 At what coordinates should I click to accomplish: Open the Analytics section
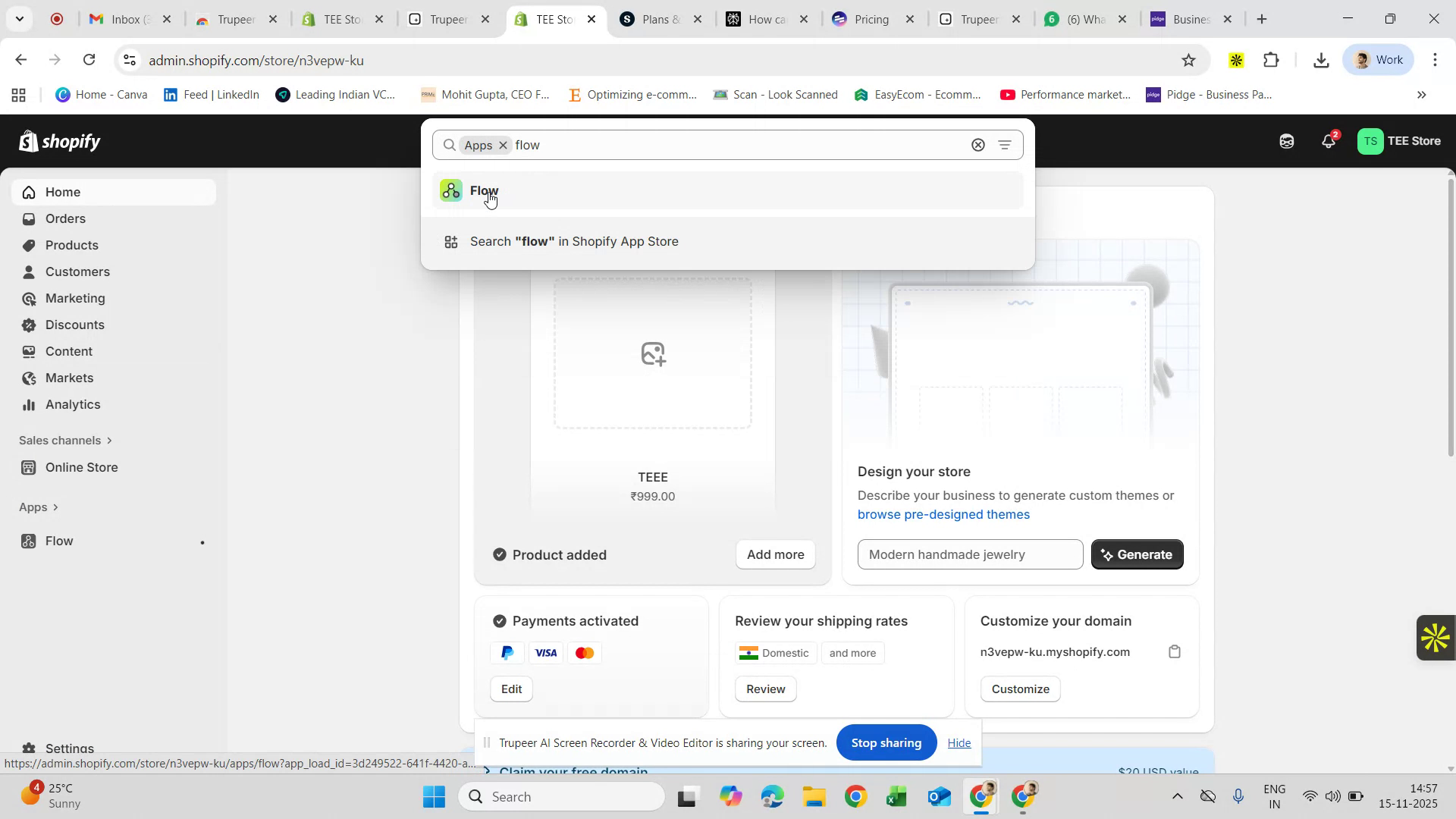click(72, 404)
